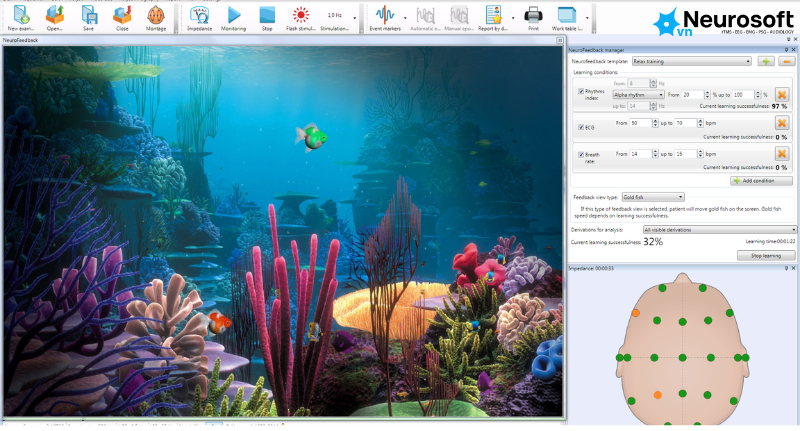Image resolution: width=800 pixels, height=431 pixels.
Task: Click the ECG up to 70 field
Action: click(x=686, y=123)
